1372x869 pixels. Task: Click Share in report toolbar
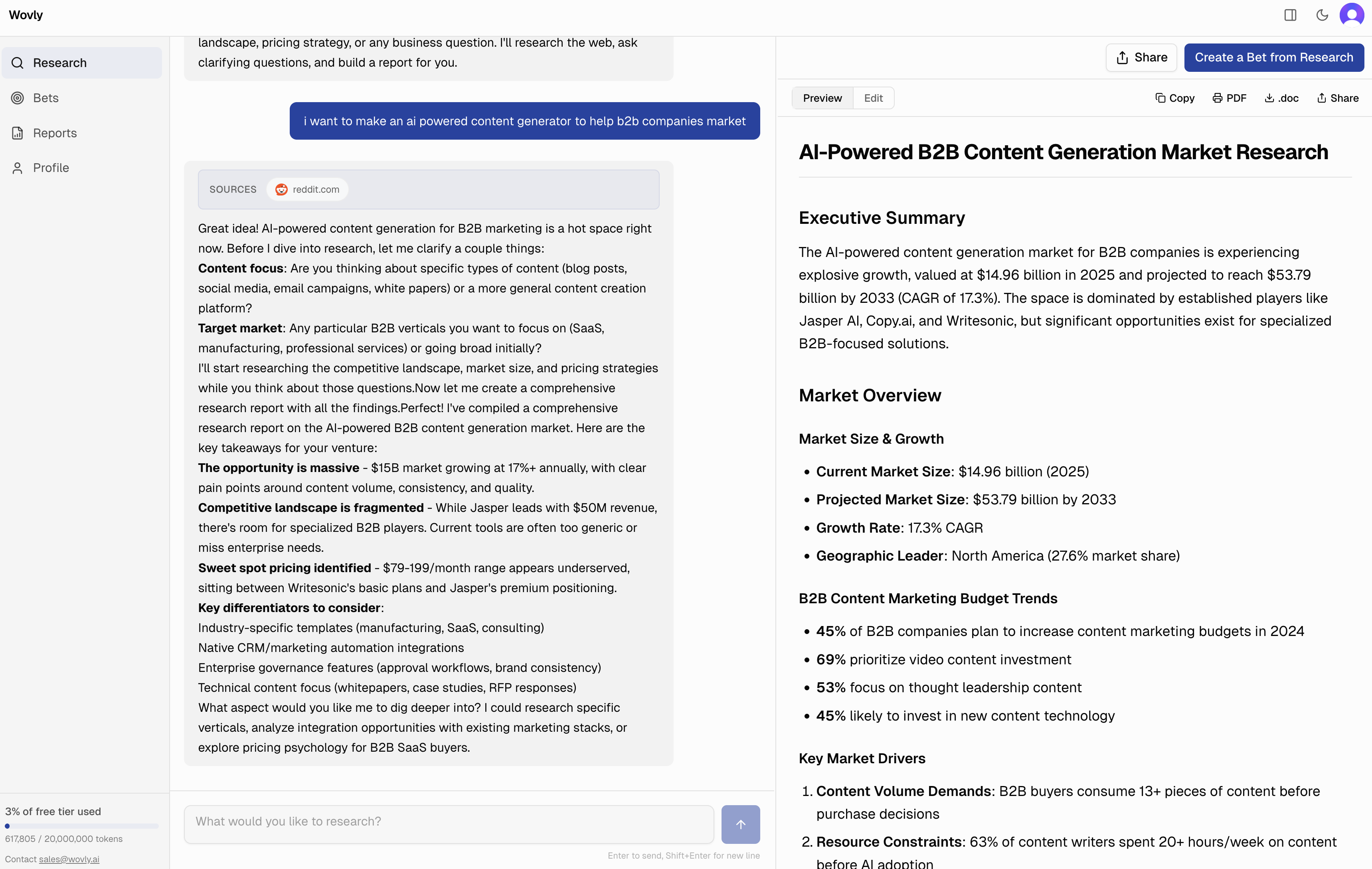(x=1337, y=98)
